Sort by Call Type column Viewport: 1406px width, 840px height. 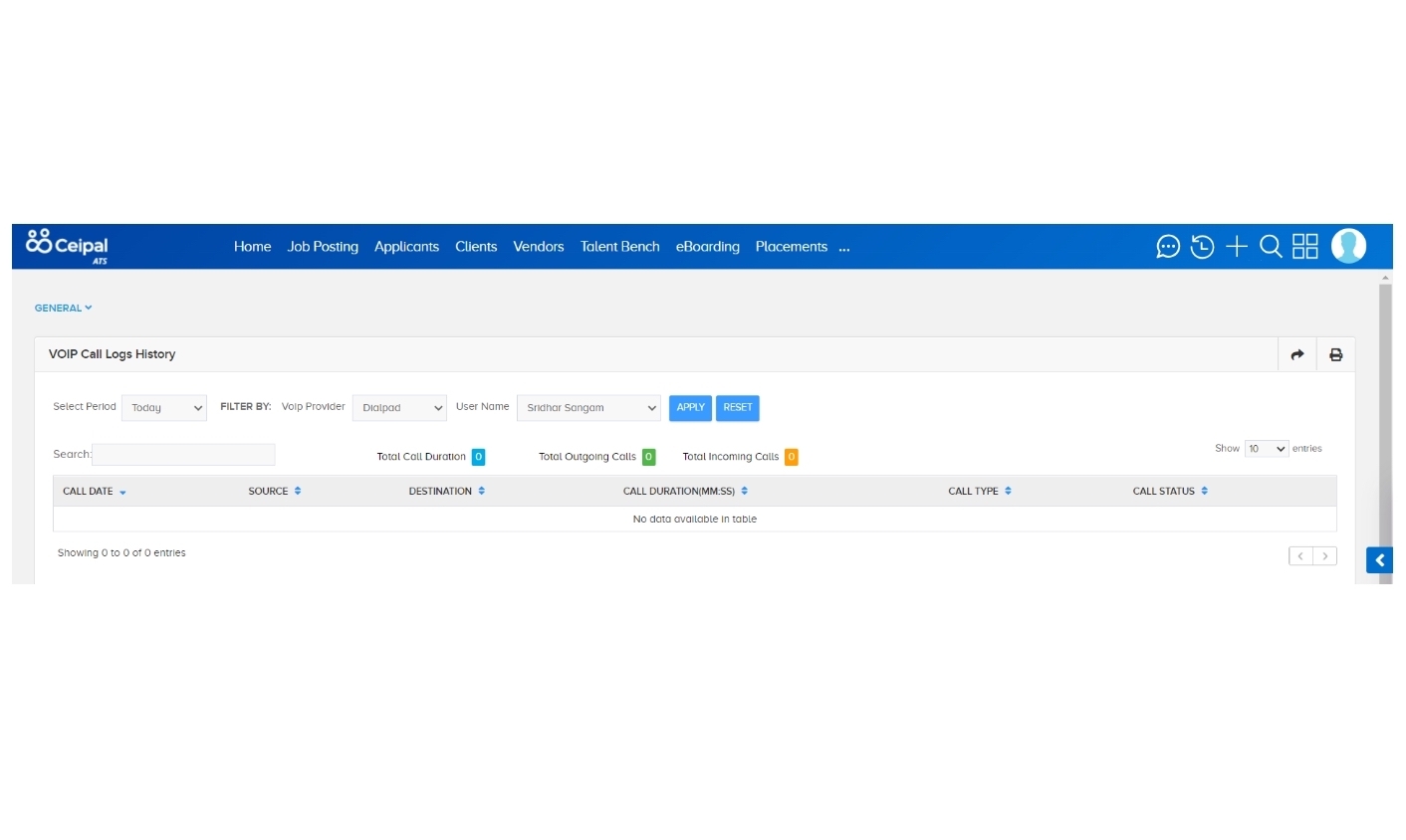pyautogui.click(x=980, y=492)
